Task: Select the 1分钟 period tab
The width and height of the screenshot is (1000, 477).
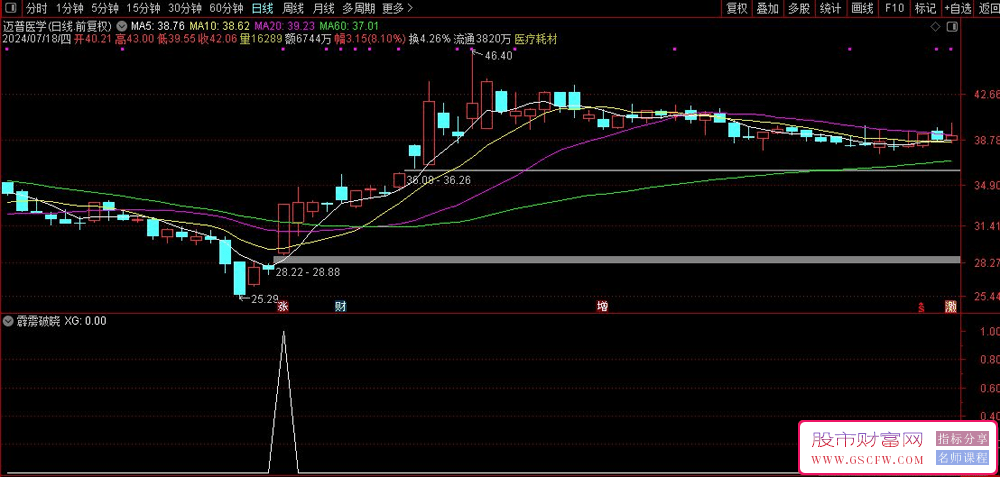Action: (x=70, y=8)
